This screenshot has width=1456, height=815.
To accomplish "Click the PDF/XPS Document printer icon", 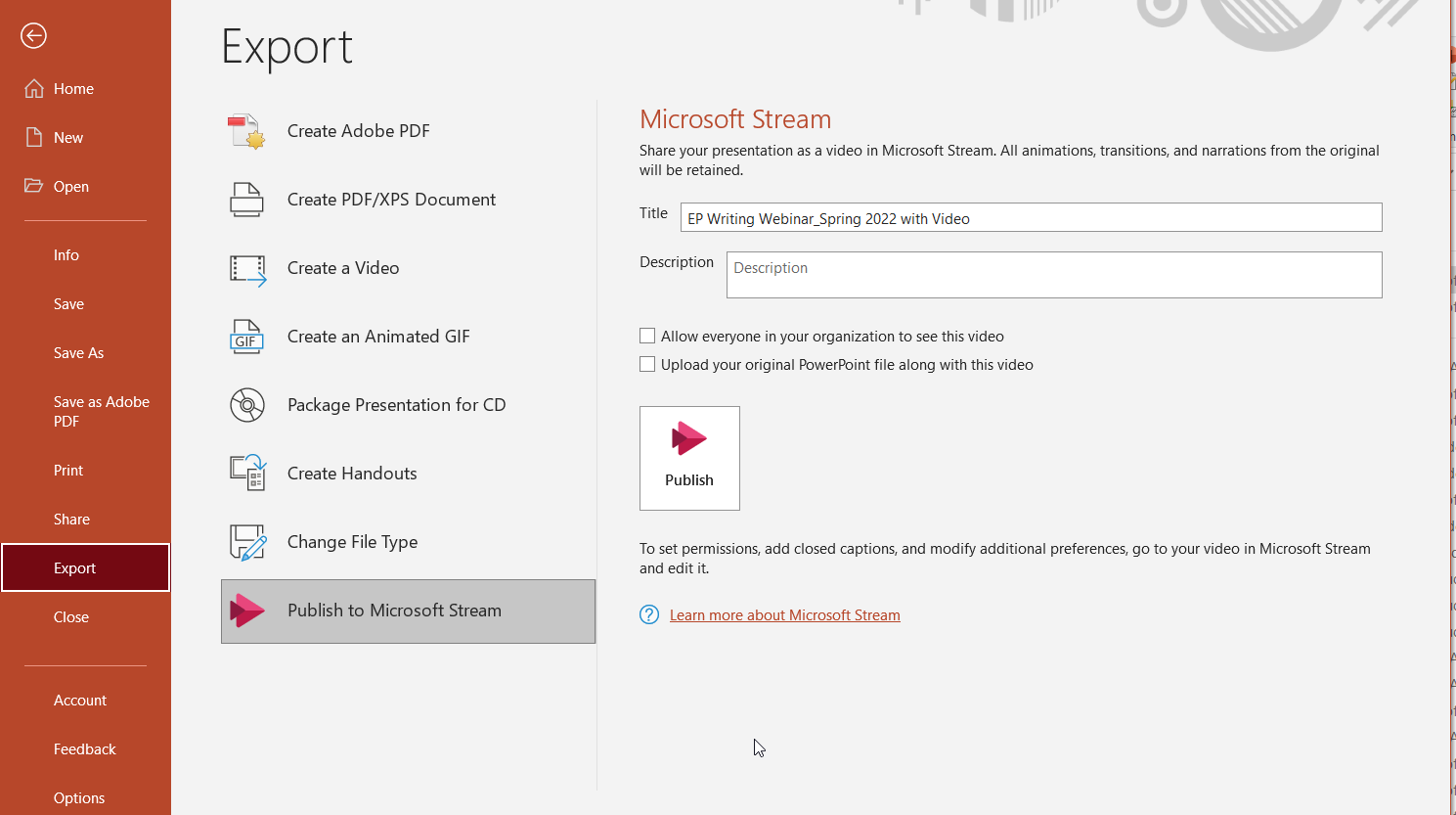I will tap(246, 200).
